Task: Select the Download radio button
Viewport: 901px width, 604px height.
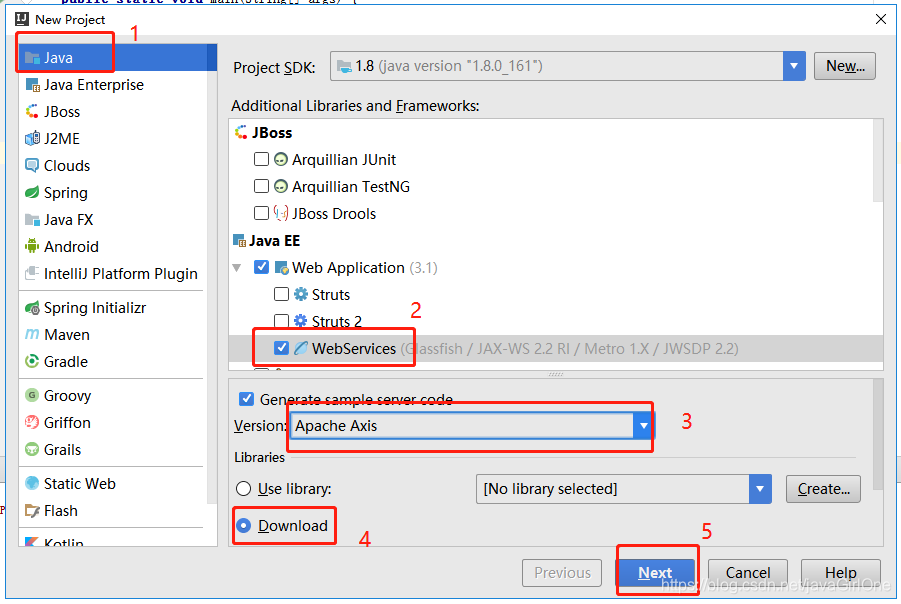Action: pos(244,525)
